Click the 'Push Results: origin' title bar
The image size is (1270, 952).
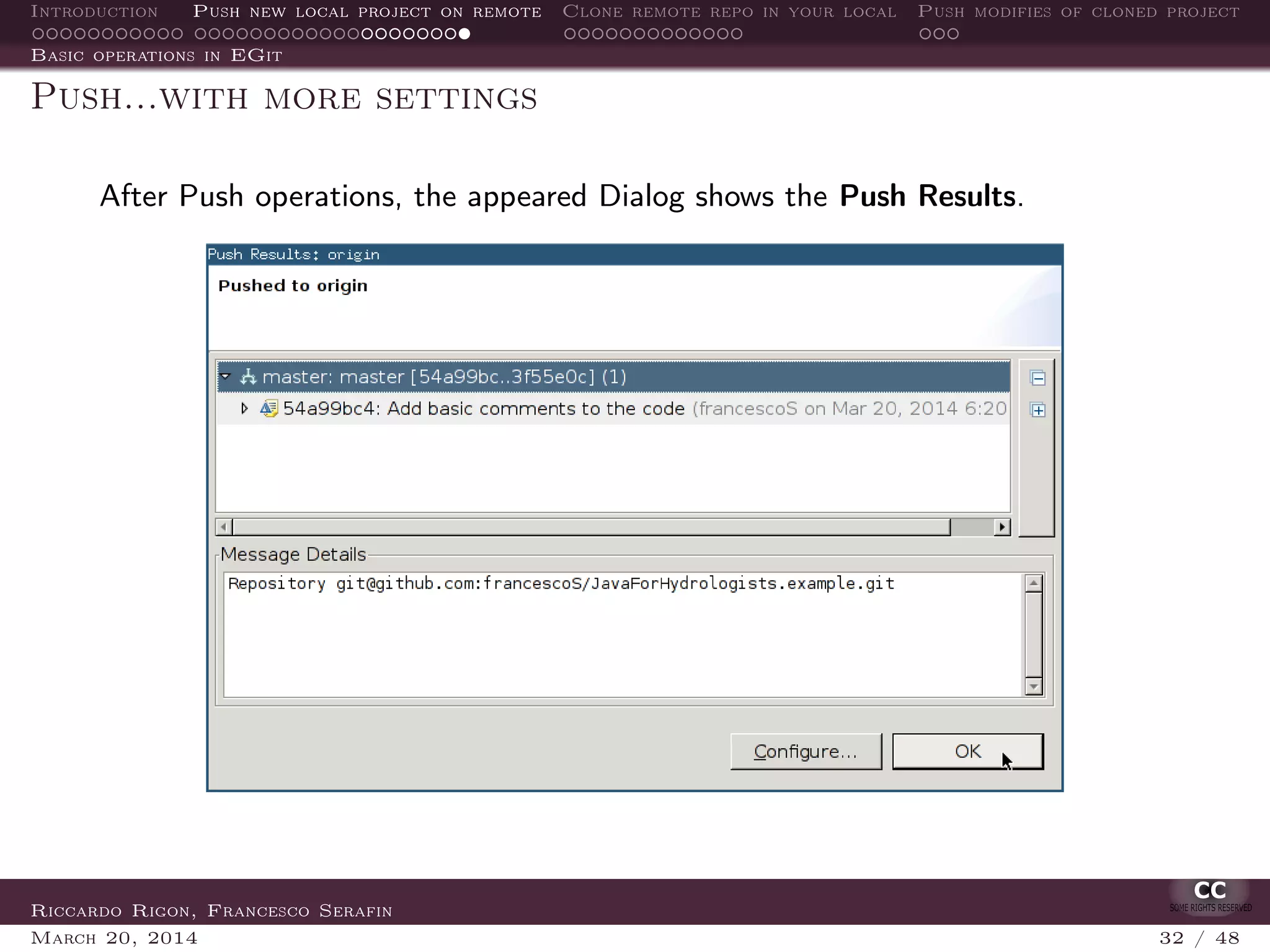(634, 255)
